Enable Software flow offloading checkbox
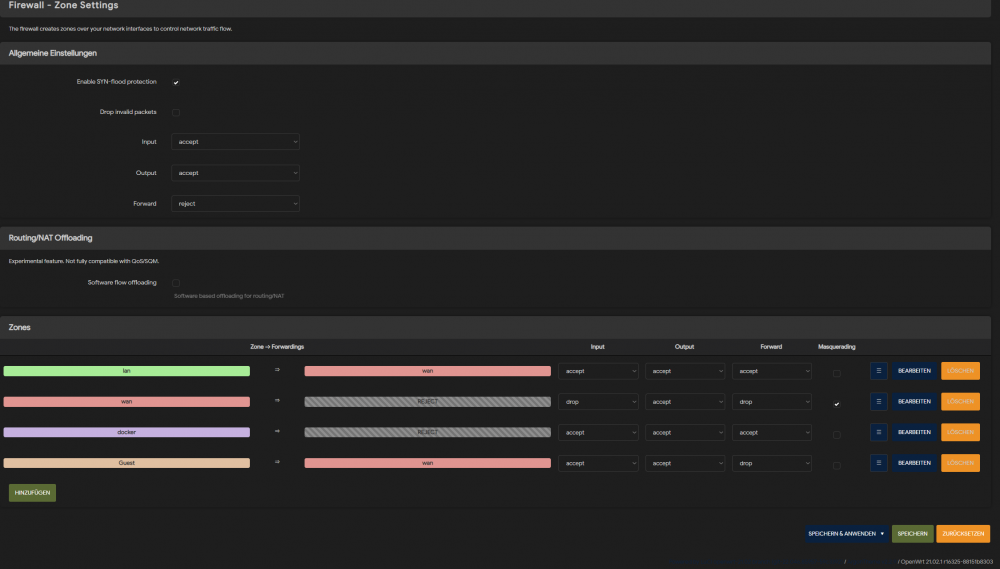The height and width of the screenshot is (569, 1000). [x=176, y=283]
